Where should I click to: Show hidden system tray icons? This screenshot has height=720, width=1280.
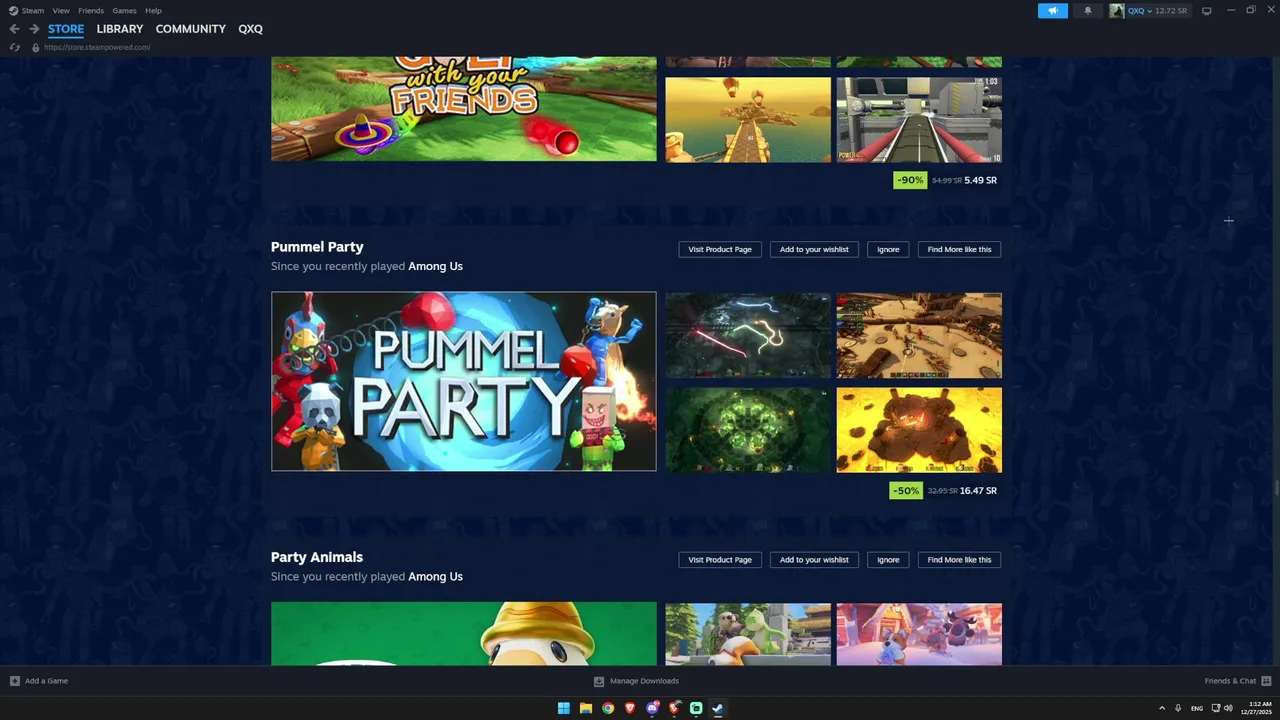tap(1161, 708)
